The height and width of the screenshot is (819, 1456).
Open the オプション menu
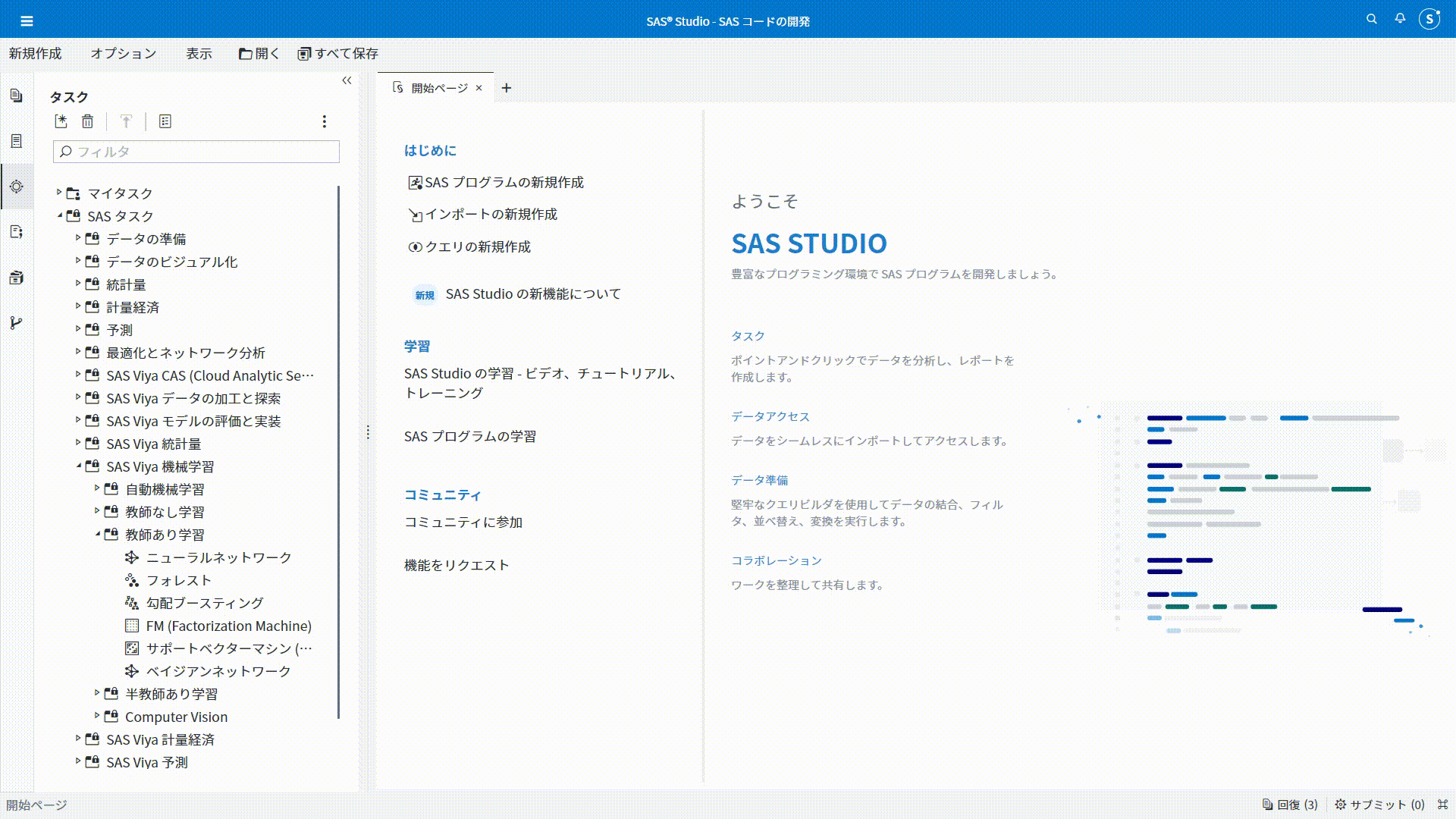point(123,53)
